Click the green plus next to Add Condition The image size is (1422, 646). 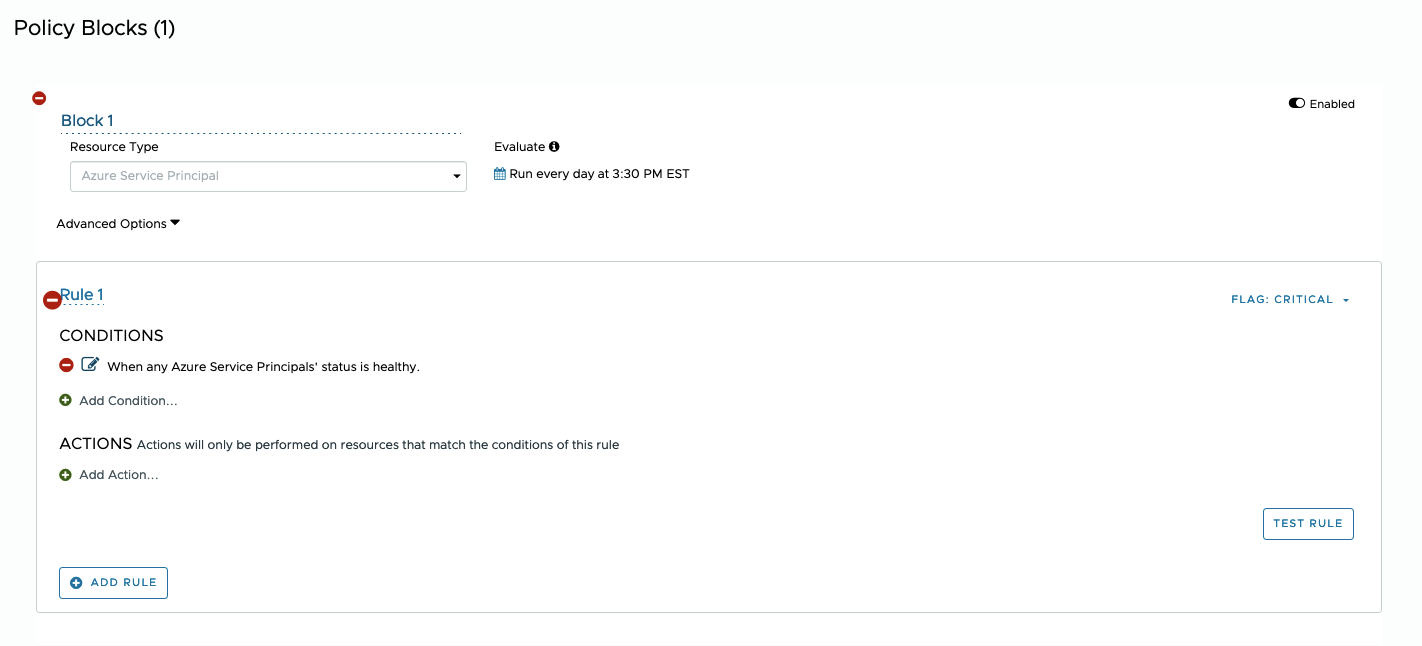[66, 400]
